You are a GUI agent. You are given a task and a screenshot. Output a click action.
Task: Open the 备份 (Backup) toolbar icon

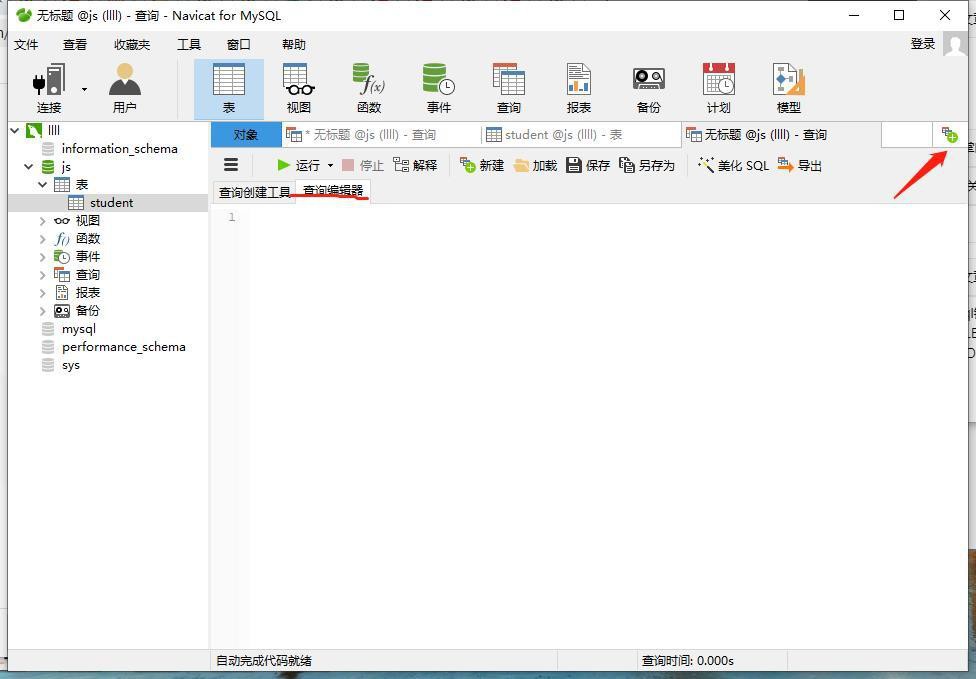pos(649,88)
